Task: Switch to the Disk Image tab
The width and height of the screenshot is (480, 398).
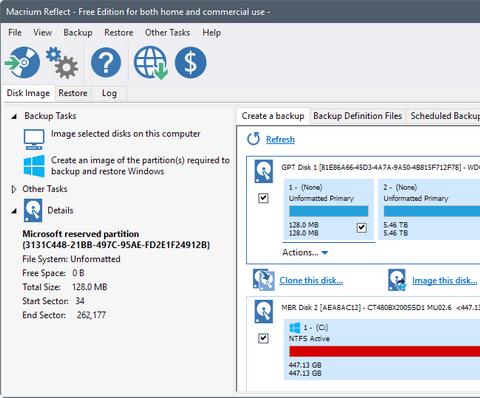Action: [28, 93]
